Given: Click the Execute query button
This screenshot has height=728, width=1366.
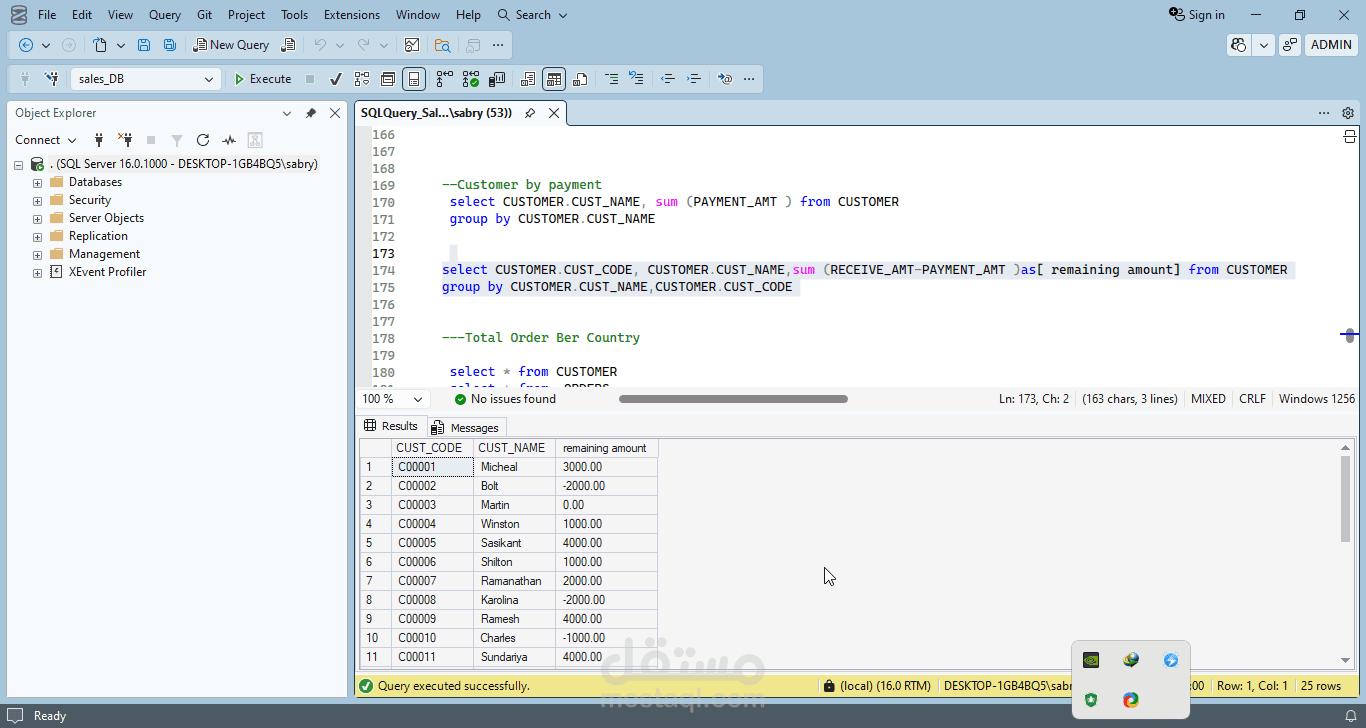Looking at the screenshot, I should (x=262, y=79).
